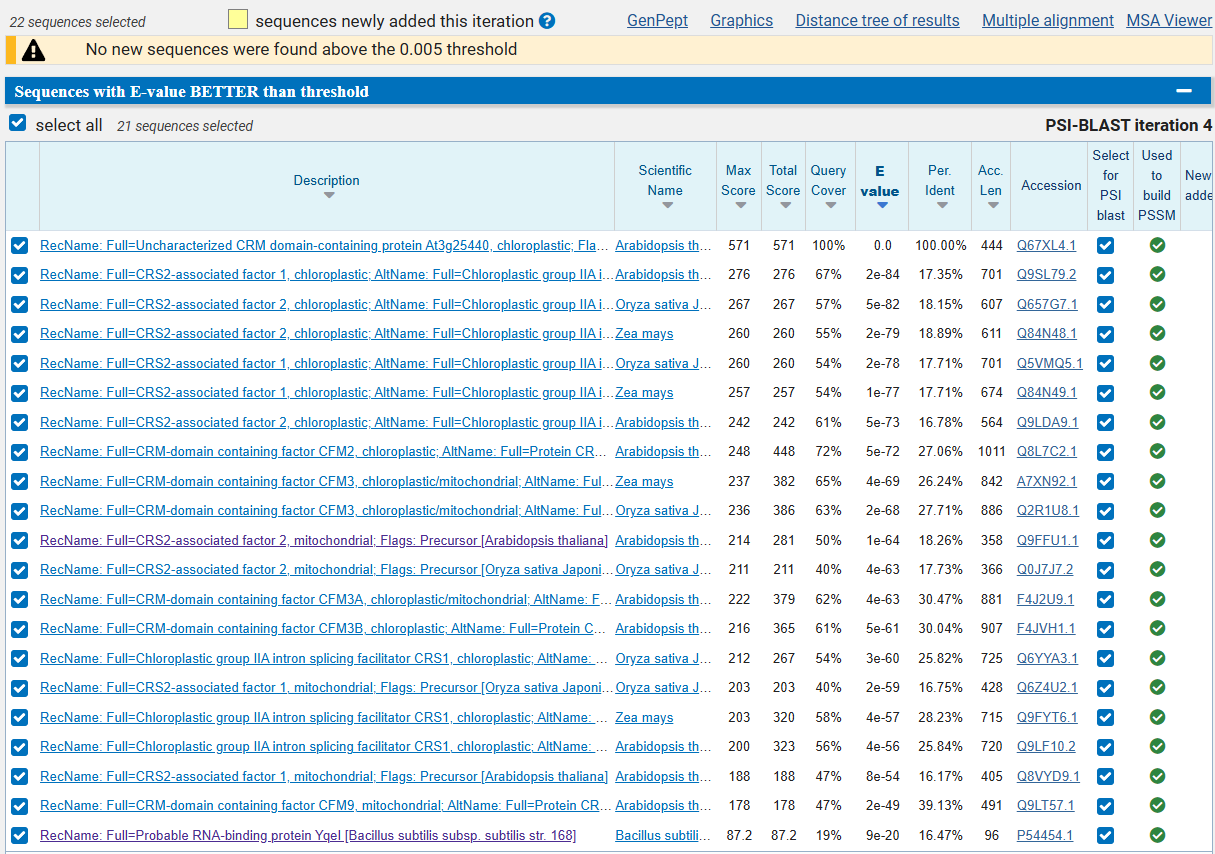
Task: Untick Select for PSI blast box for Q657G7.1
Action: [1105, 304]
